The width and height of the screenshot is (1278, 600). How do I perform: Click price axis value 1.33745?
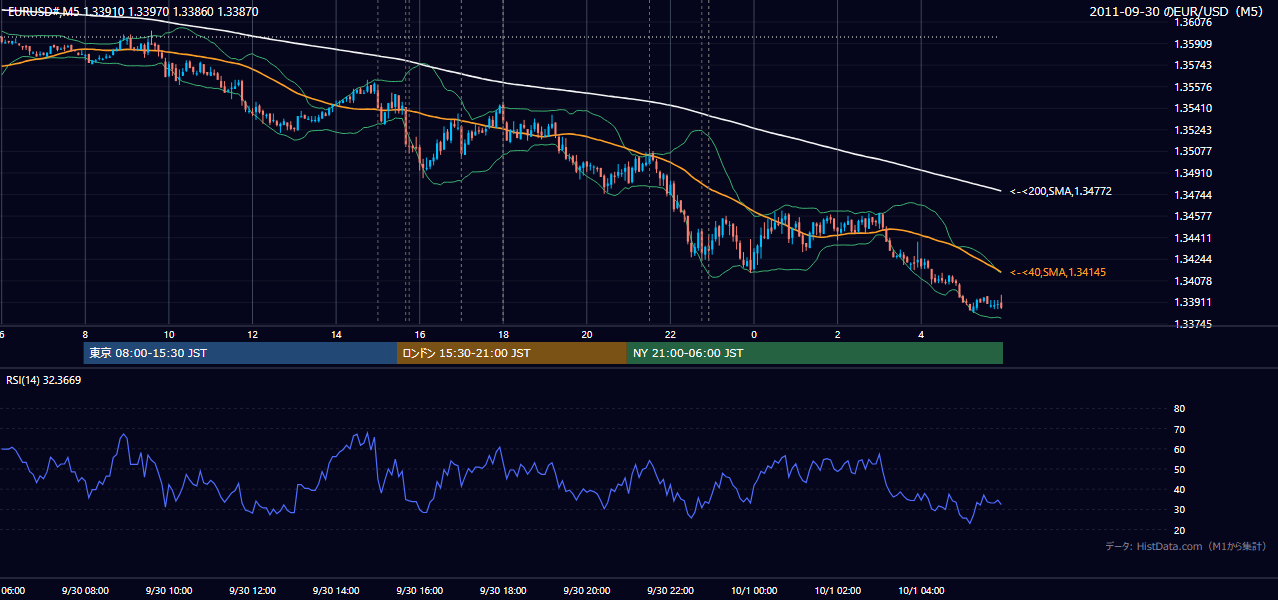point(1192,324)
